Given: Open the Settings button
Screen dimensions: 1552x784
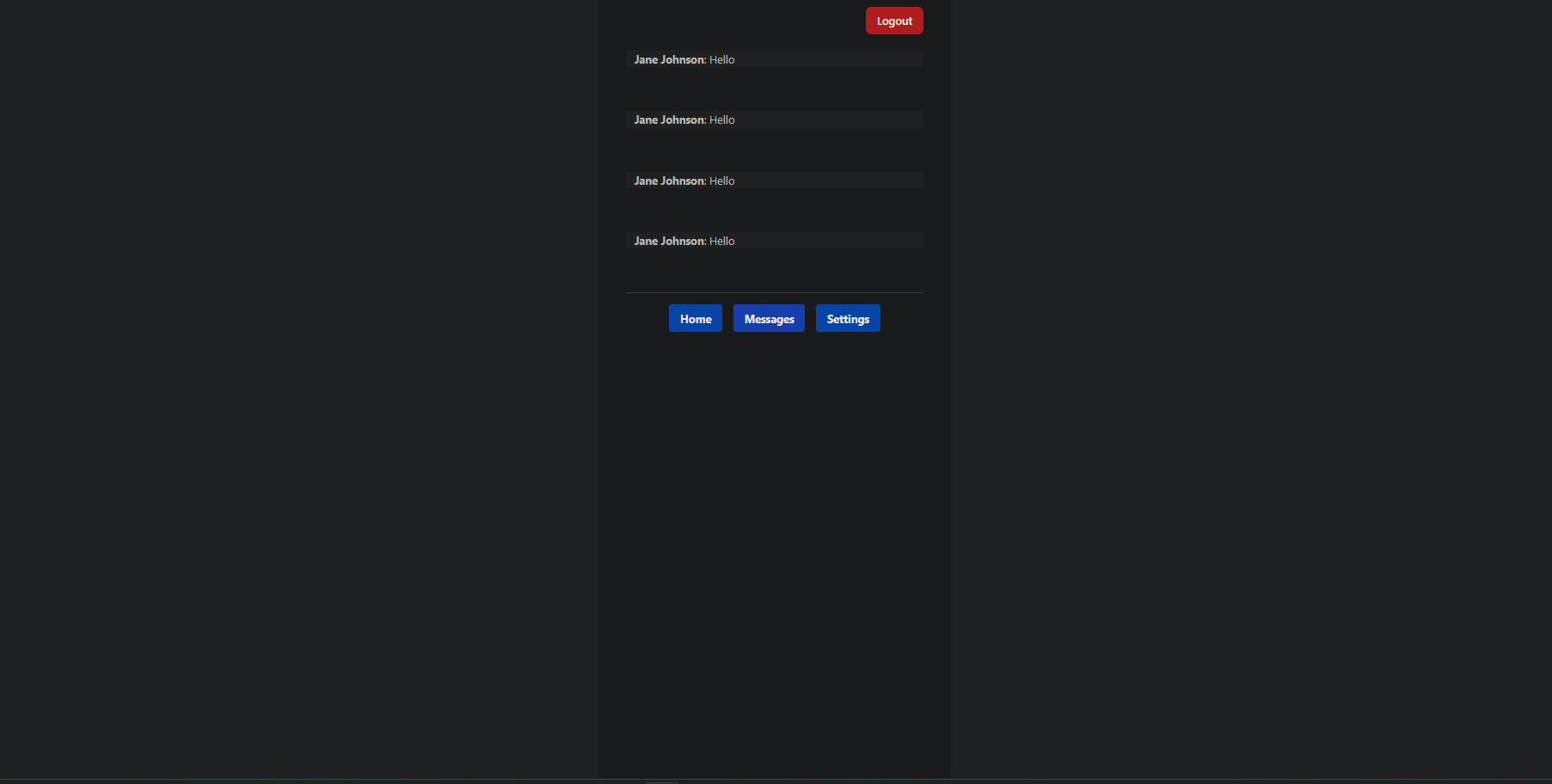Looking at the screenshot, I should coord(848,318).
